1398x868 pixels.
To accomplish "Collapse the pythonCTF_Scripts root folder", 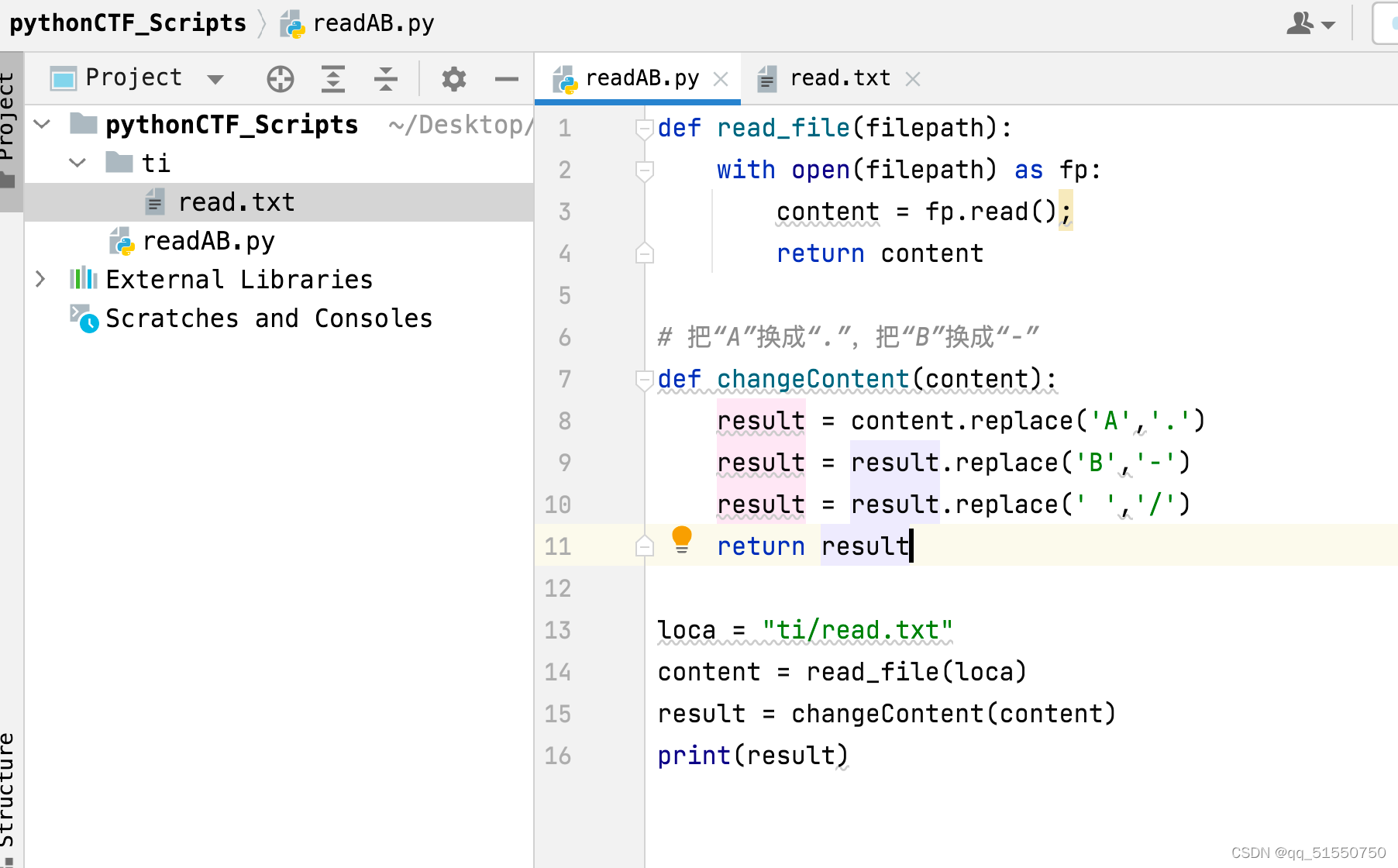I will pyautogui.click(x=43, y=124).
